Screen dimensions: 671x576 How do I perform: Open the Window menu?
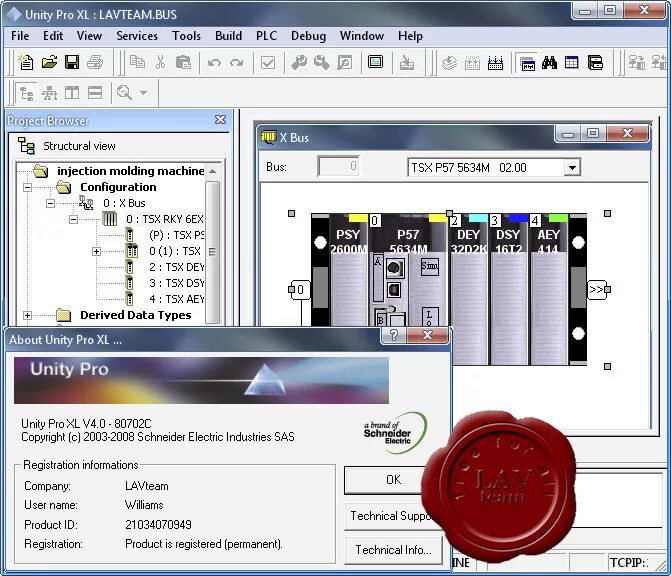[362, 36]
